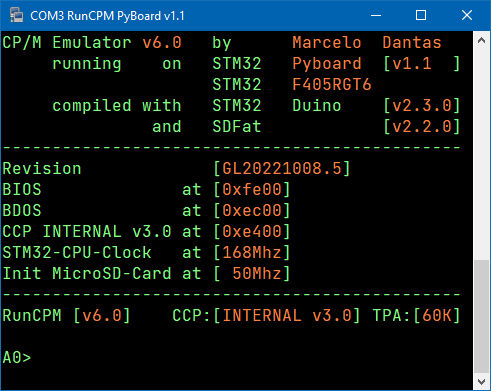Screen dimensions: 491x391
Task: Minimize the COM3 RunCPM window
Action: click(376, 15)
